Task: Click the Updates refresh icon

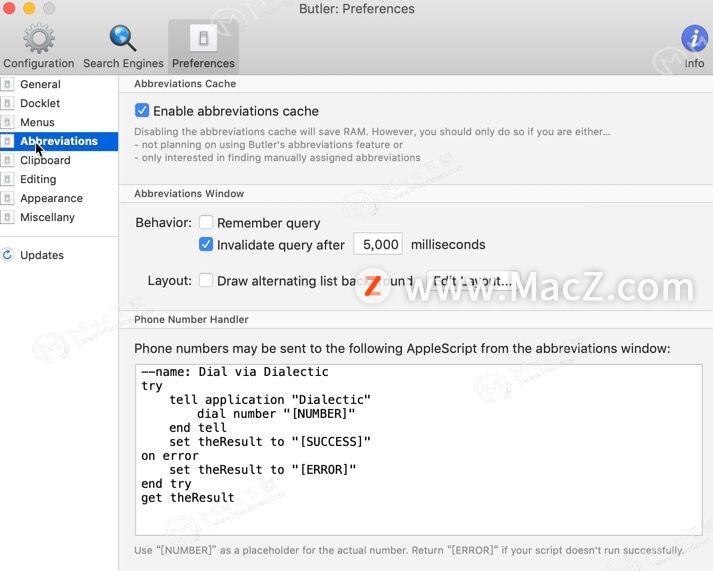Action: 7,255
